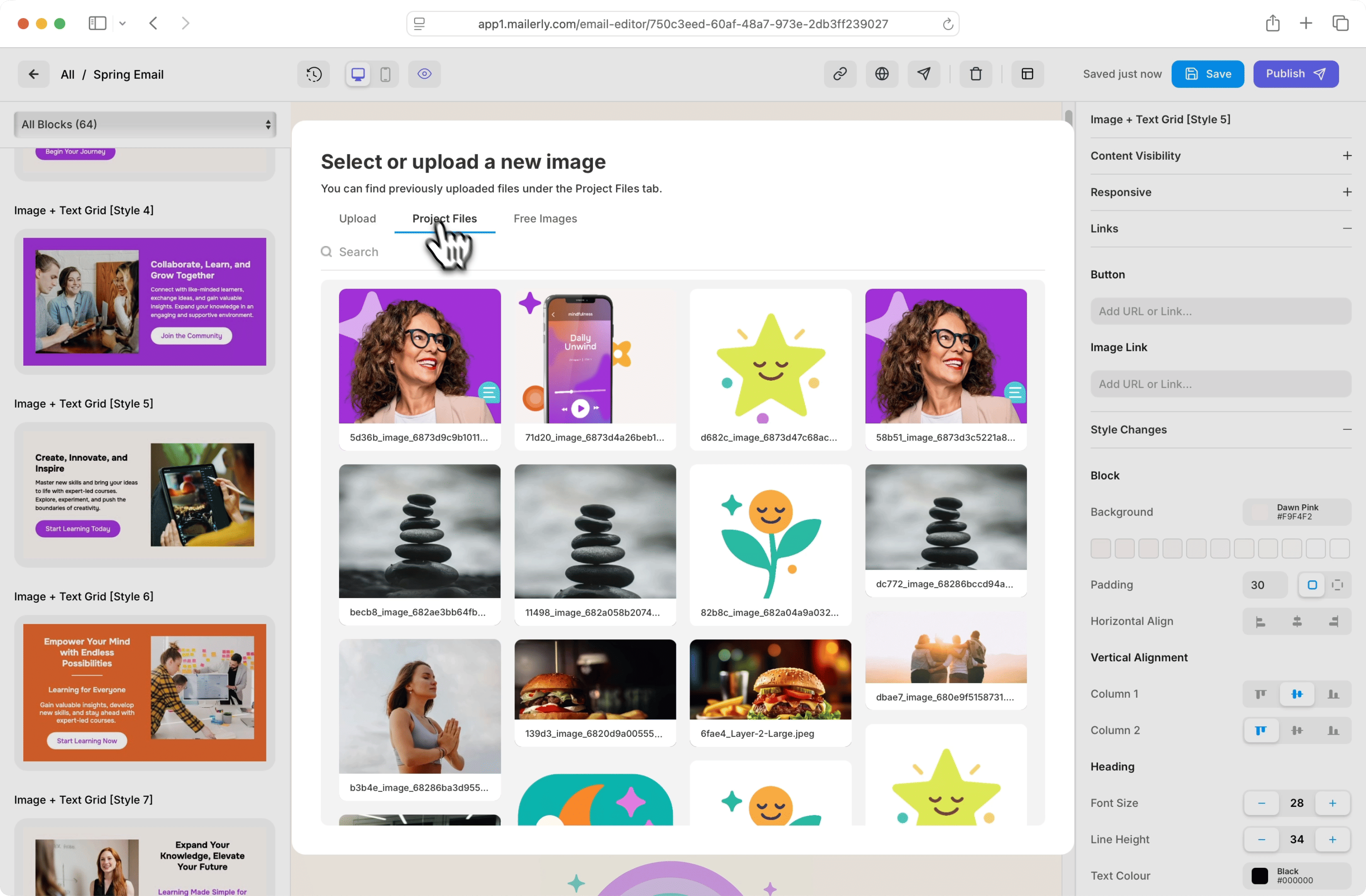Click the Button URL input field
The height and width of the screenshot is (896, 1366).
[1221, 311]
